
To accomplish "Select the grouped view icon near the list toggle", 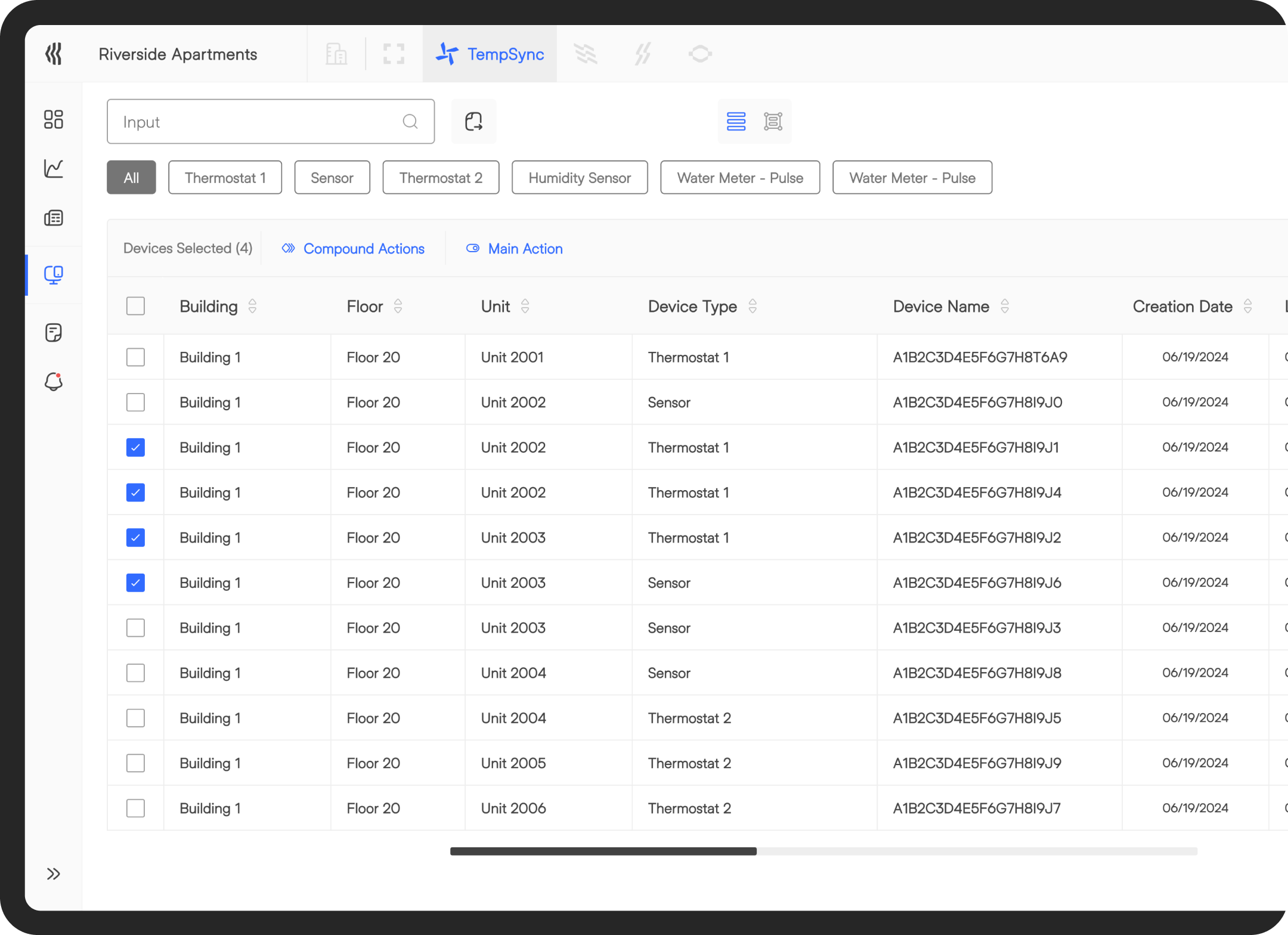I will click(773, 121).
